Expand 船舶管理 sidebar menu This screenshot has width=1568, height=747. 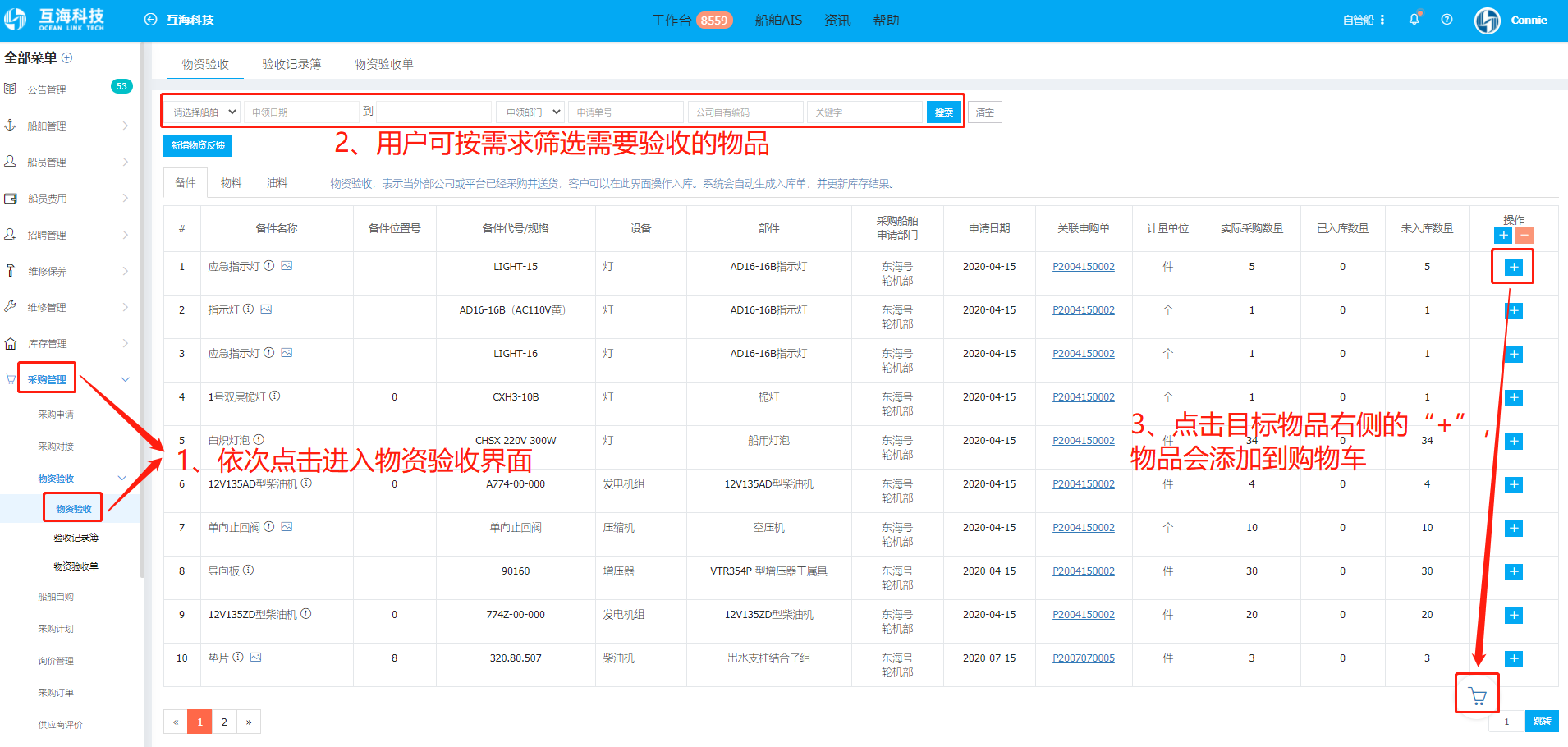[x=68, y=126]
